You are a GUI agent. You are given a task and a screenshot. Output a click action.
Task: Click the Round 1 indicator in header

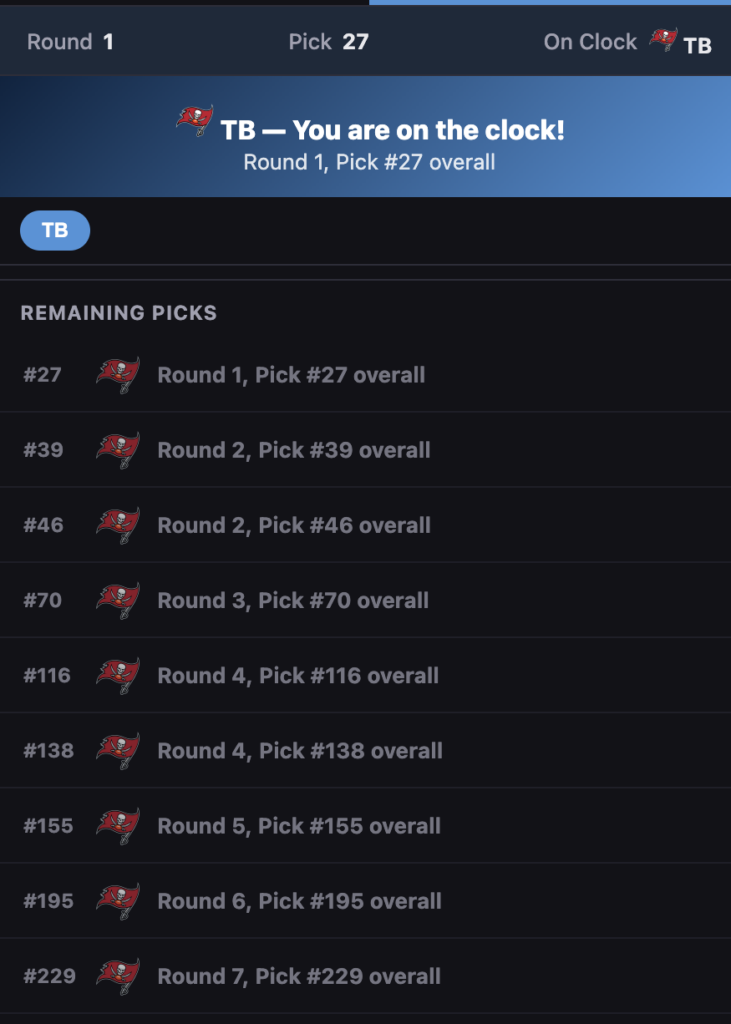[x=70, y=42]
